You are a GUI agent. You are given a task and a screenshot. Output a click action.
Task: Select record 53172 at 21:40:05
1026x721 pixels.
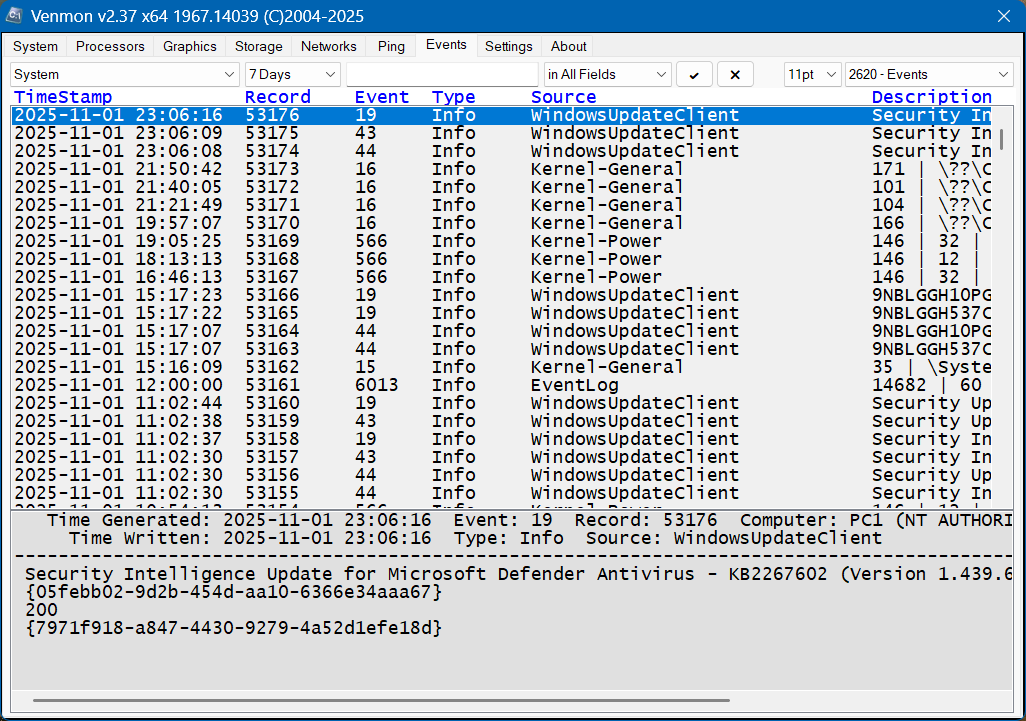pos(502,187)
